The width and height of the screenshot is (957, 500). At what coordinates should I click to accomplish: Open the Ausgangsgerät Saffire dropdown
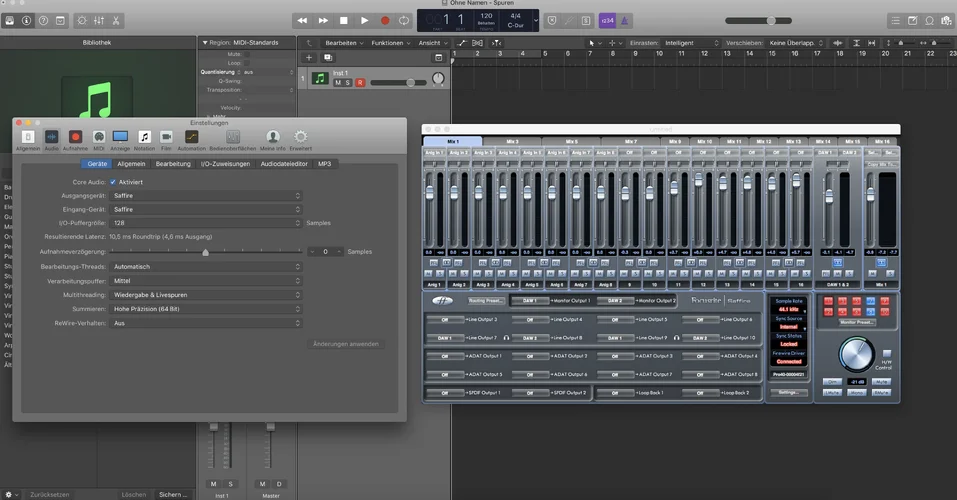coord(205,196)
